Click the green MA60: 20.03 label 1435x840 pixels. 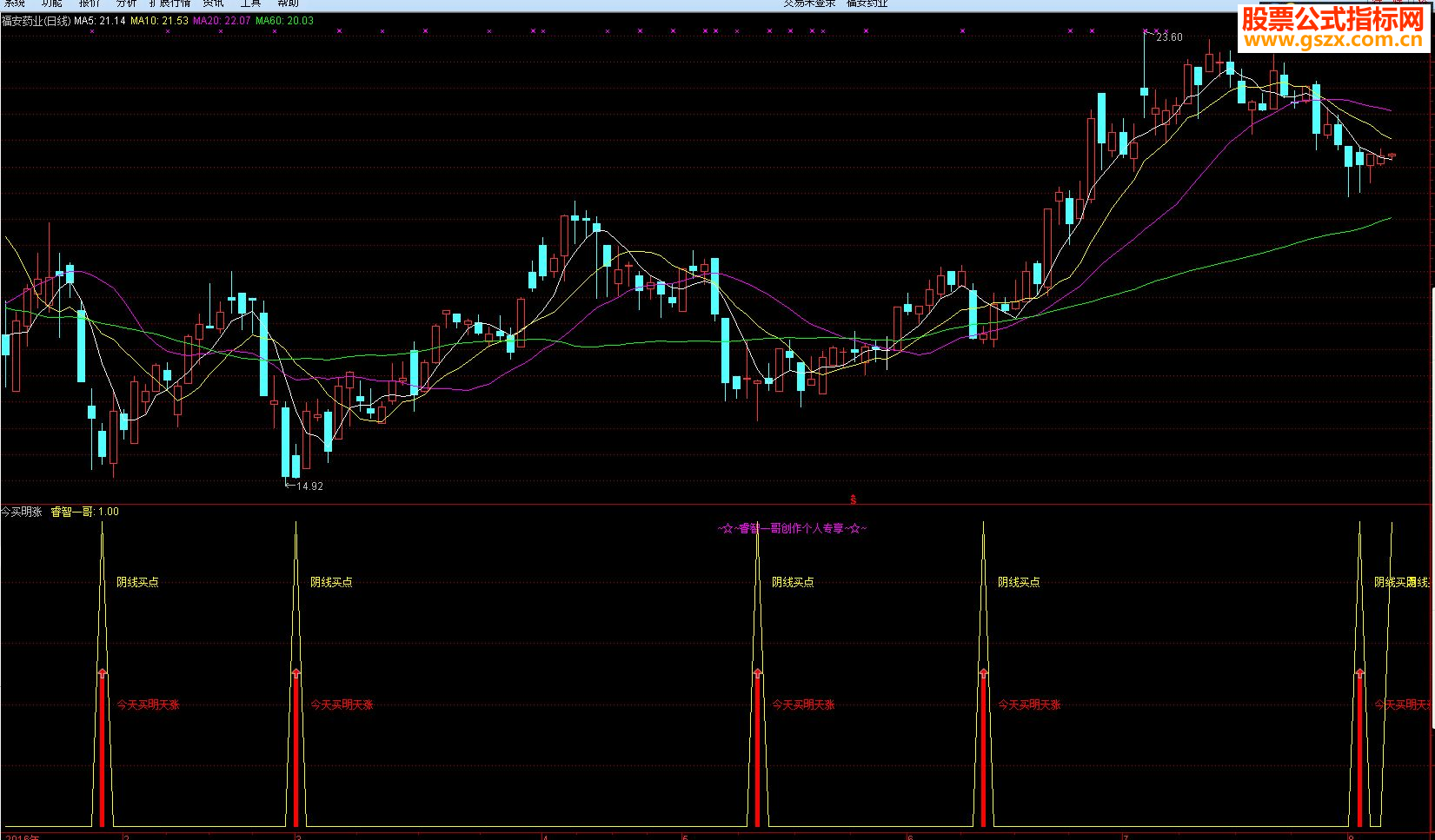pos(284,21)
